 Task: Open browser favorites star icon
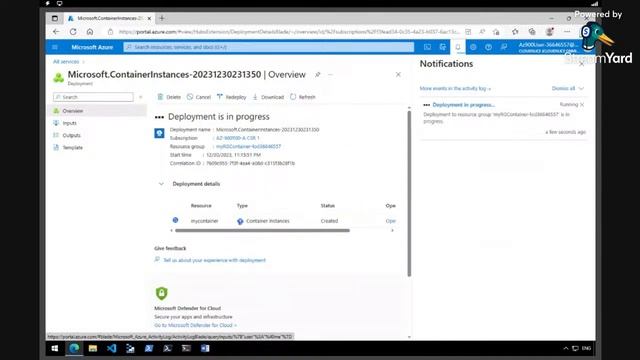tap(515, 32)
